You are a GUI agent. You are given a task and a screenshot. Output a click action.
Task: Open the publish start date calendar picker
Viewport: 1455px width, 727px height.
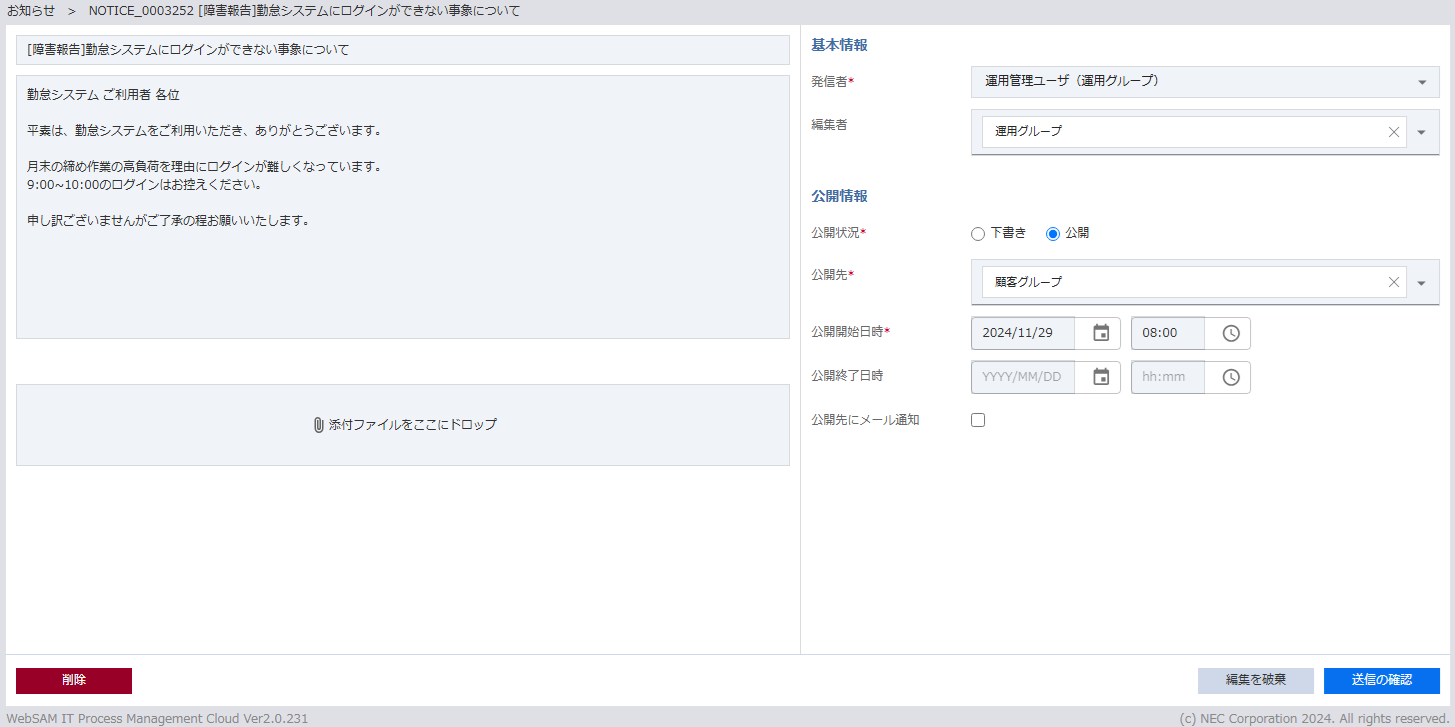pyautogui.click(x=1100, y=333)
